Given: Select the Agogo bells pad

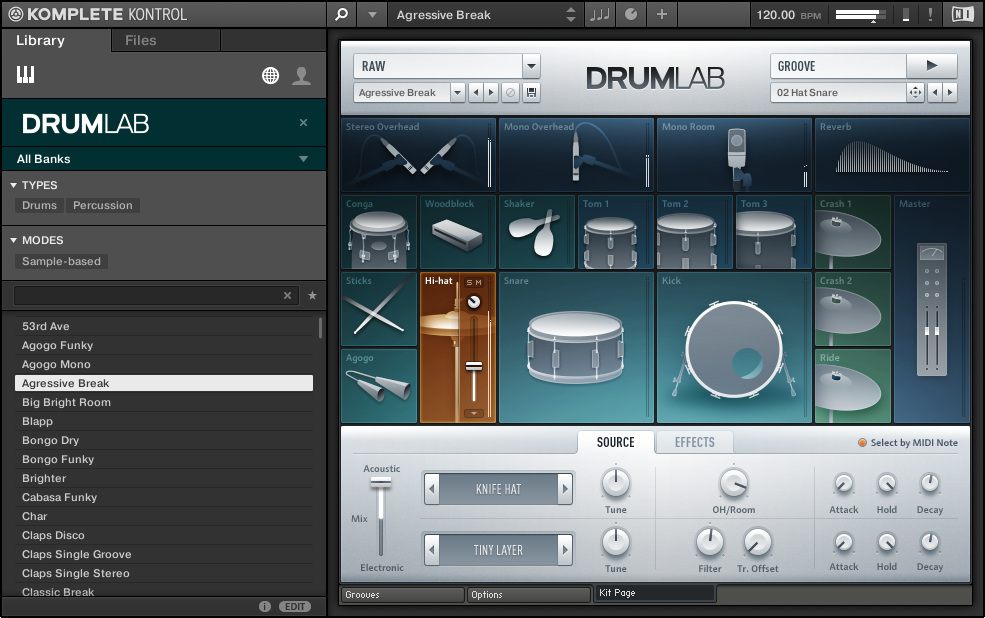Looking at the screenshot, I should 379,386.
